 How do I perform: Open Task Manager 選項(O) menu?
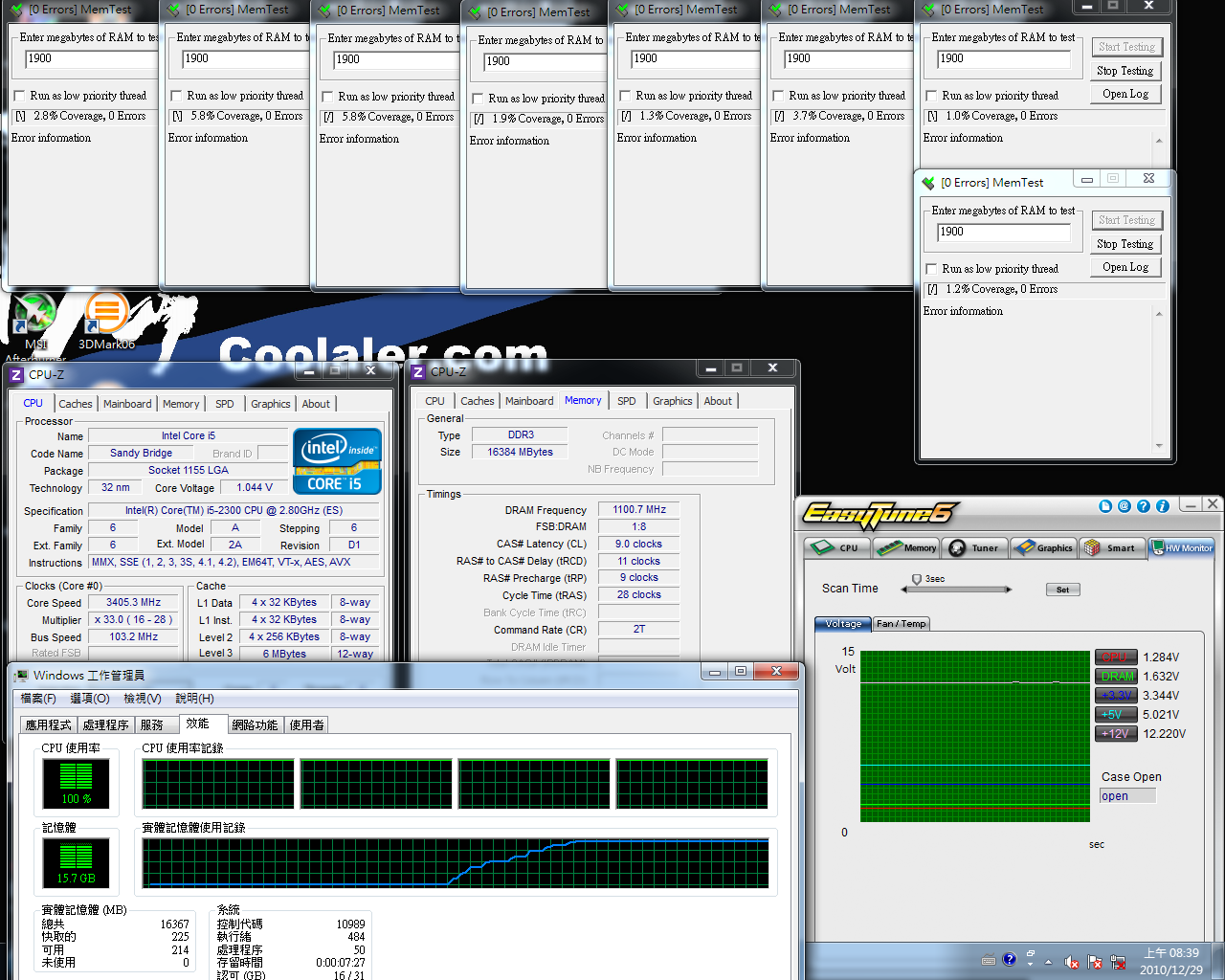(x=90, y=699)
